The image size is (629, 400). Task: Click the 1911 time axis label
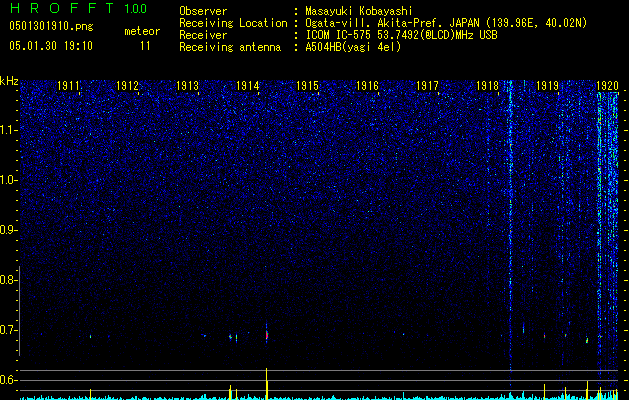click(68, 85)
